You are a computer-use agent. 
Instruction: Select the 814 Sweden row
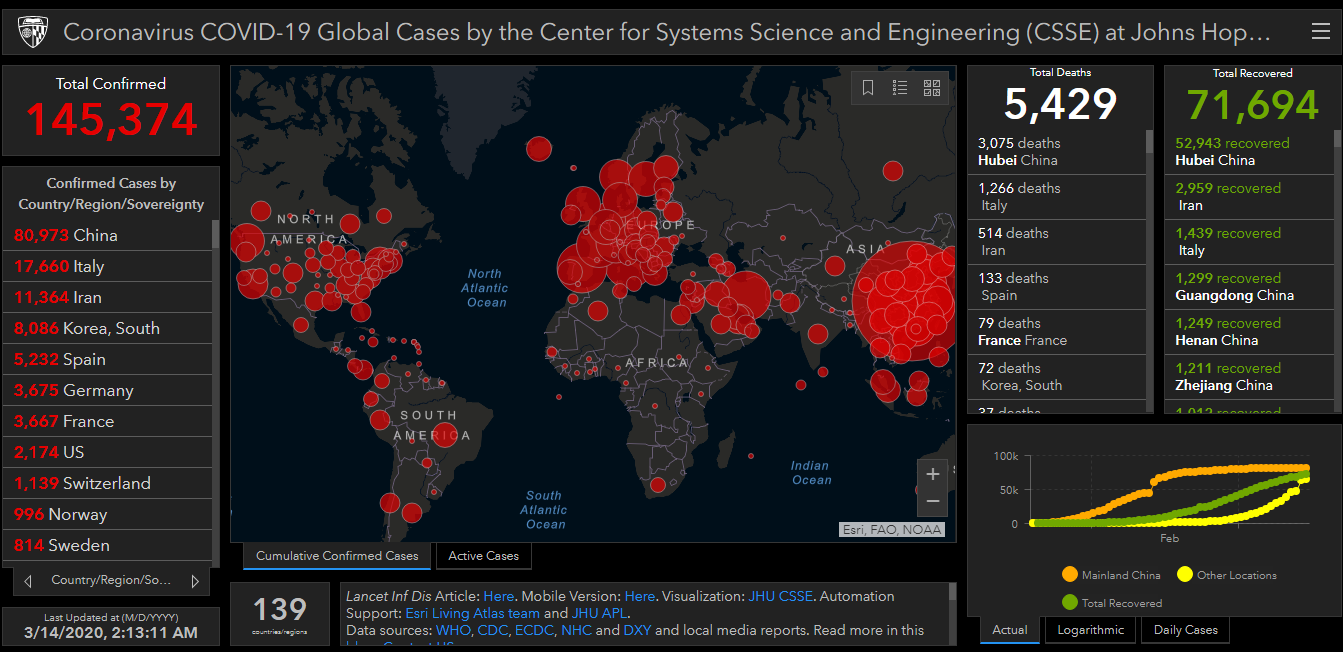click(108, 545)
